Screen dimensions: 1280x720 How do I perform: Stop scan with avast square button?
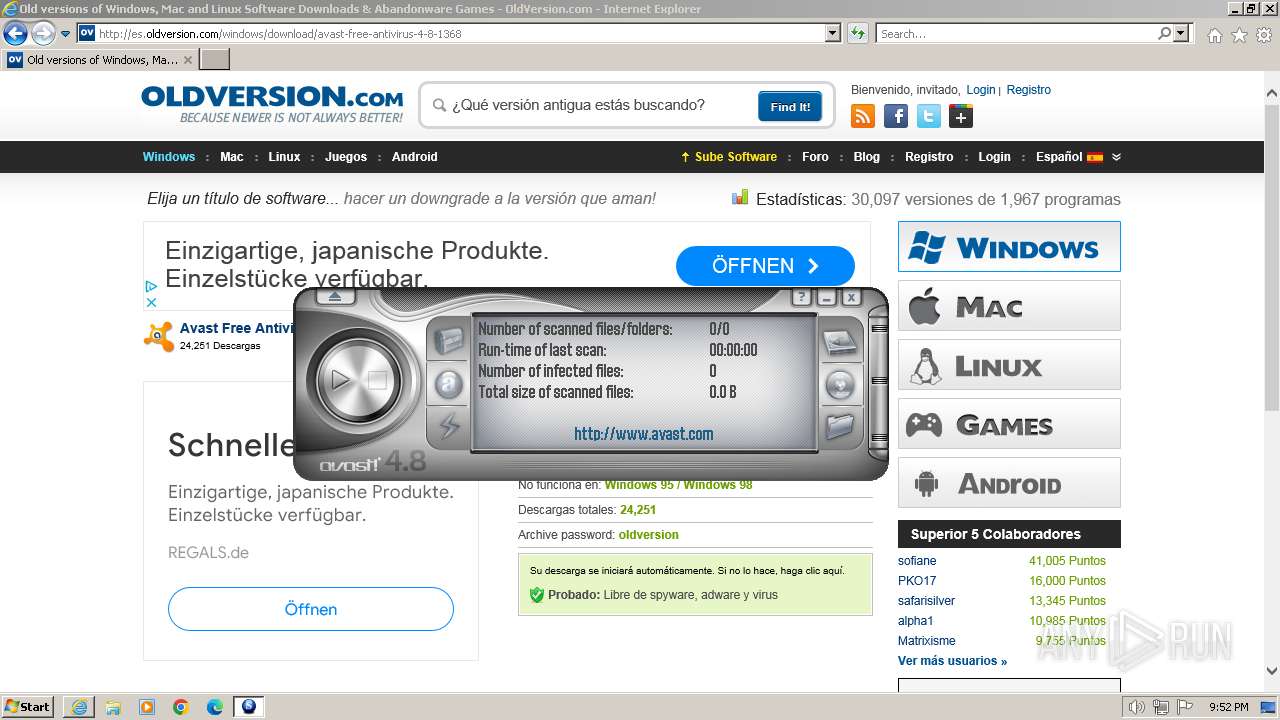(x=377, y=380)
